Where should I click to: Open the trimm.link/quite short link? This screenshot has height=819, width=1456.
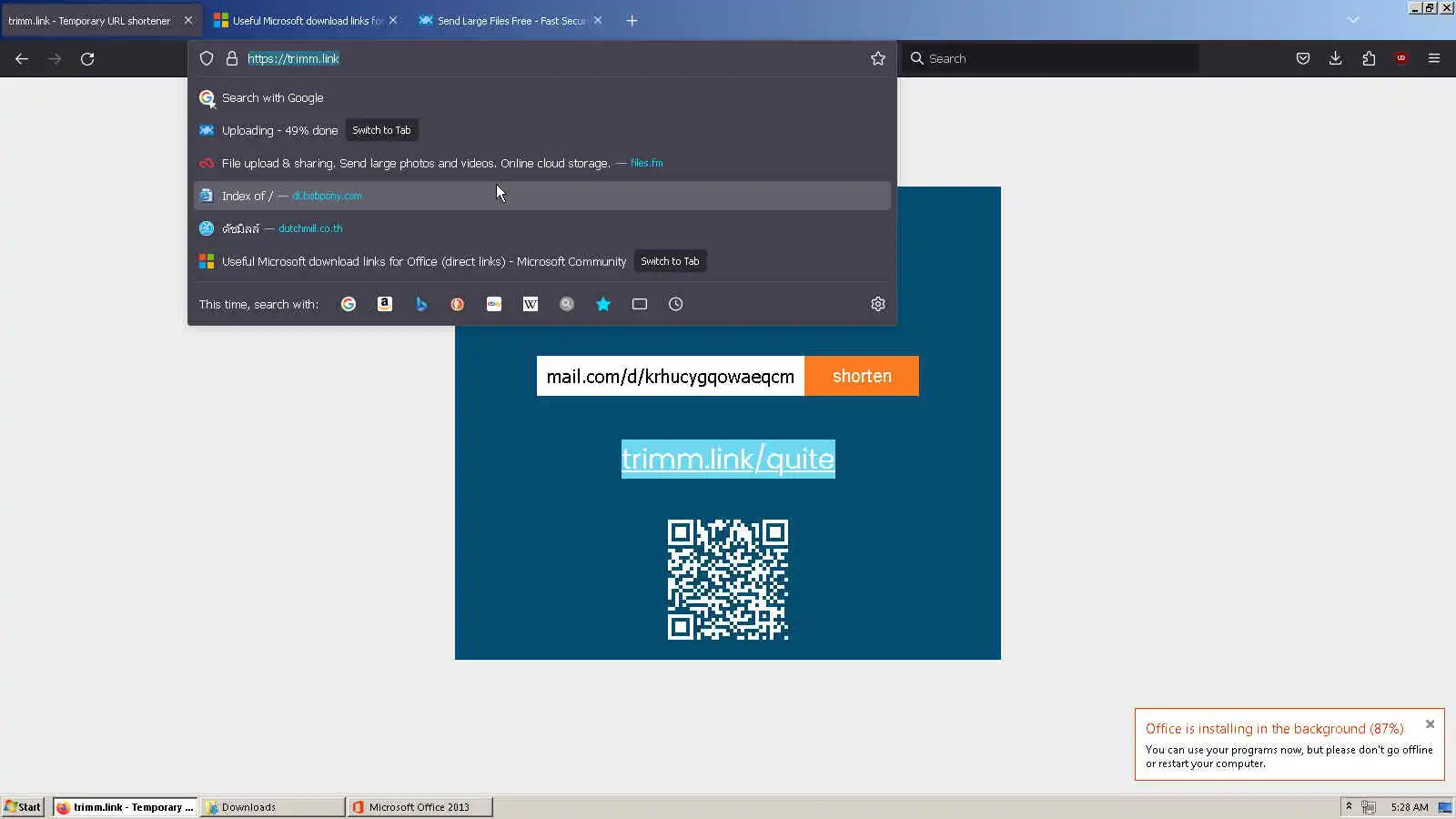(728, 459)
